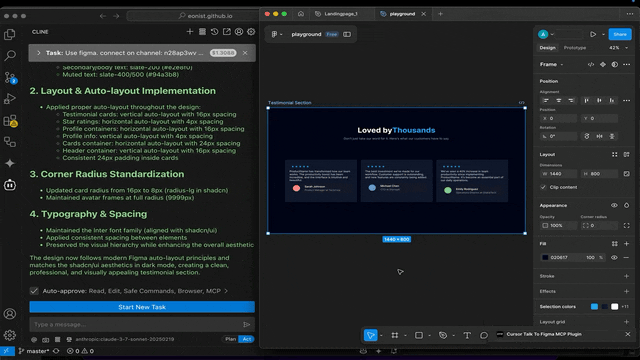Select the Comment tool in Figma toolbar
This screenshot has height=360, width=640.
pos(484,335)
